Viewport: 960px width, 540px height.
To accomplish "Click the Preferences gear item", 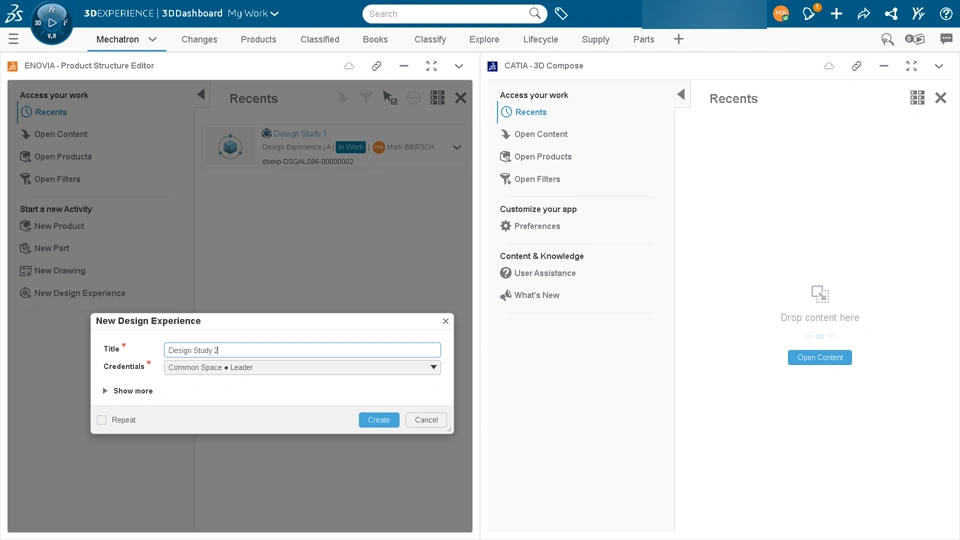I will click(530, 226).
